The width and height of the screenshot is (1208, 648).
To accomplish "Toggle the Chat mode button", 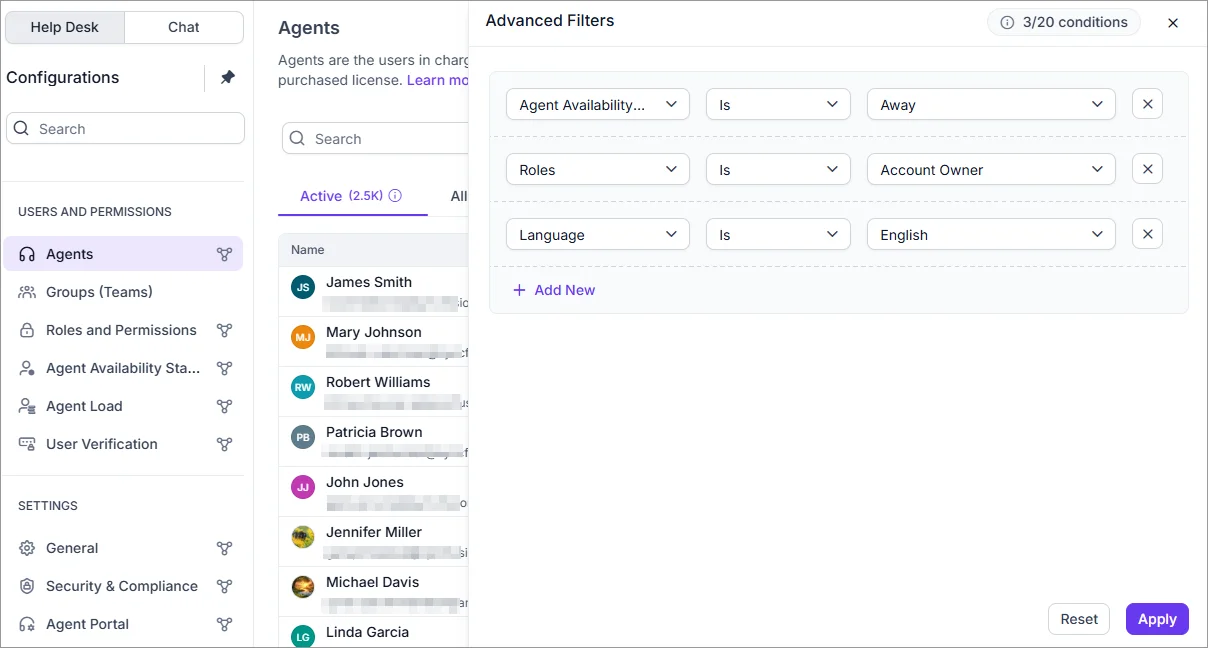I will tap(183, 27).
